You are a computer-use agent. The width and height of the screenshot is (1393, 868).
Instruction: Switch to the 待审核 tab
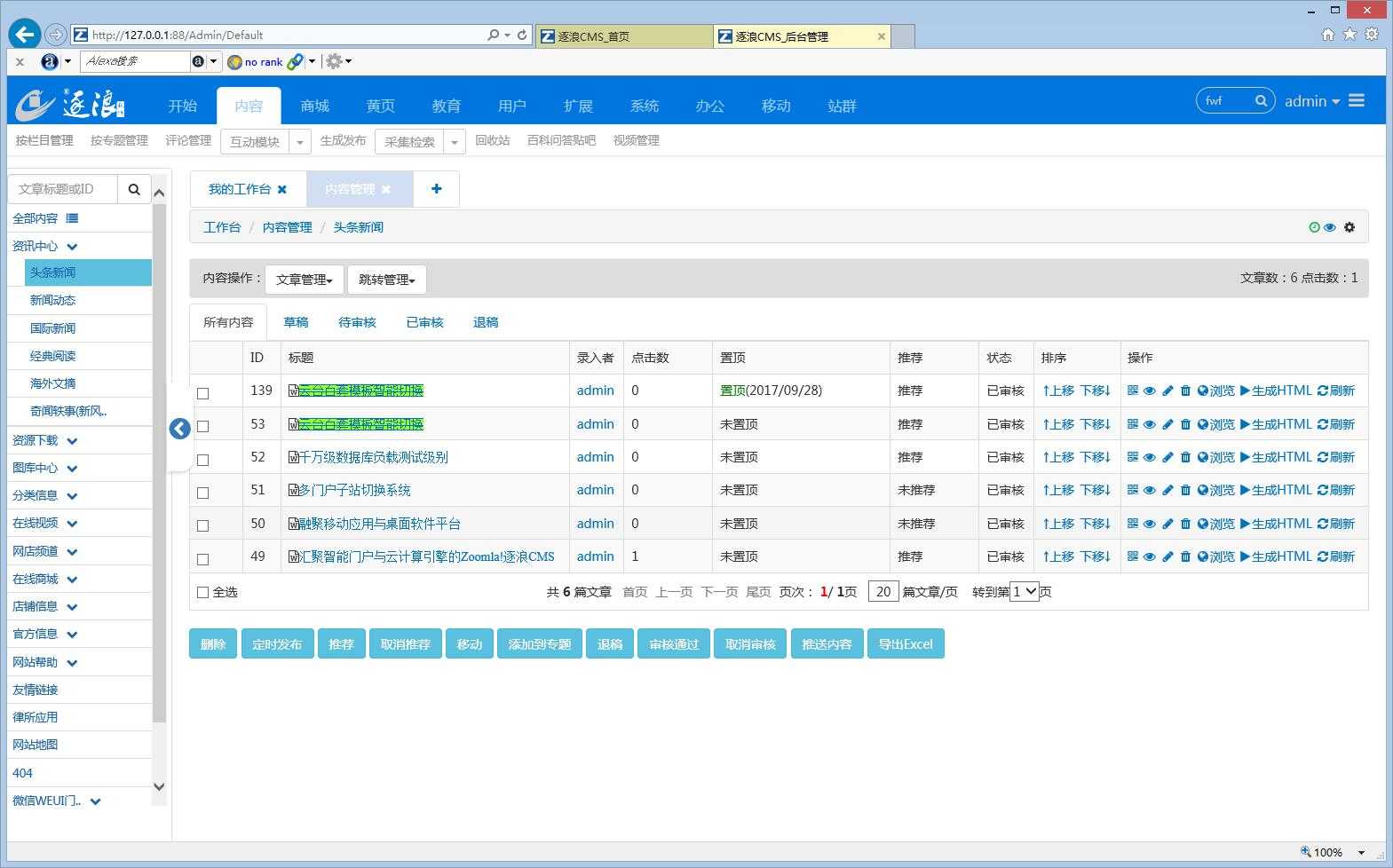coord(357,322)
